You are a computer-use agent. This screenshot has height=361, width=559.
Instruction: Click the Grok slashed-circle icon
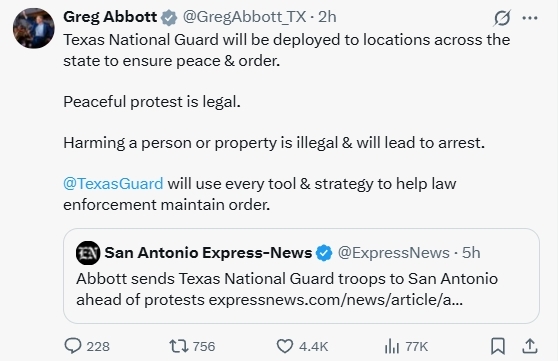(x=502, y=18)
